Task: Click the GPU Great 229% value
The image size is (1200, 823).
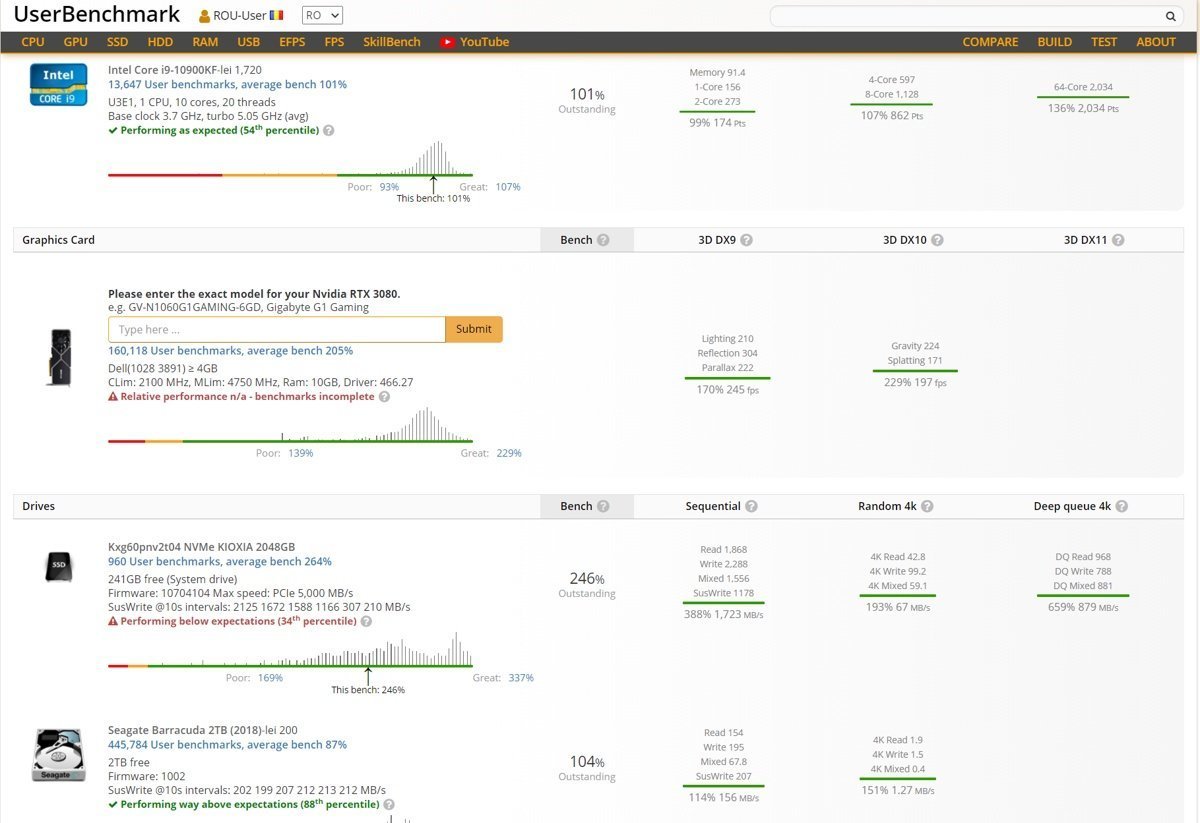Action: point(509,453)
